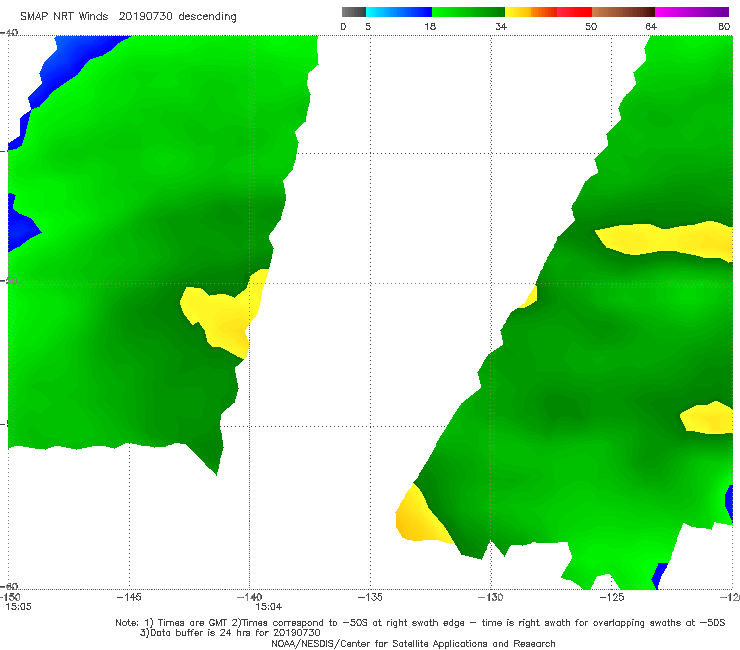This screenshot has height=650, width=740.
Task: Click the "80" label under the color scale
Action: (x=724, y=26)
